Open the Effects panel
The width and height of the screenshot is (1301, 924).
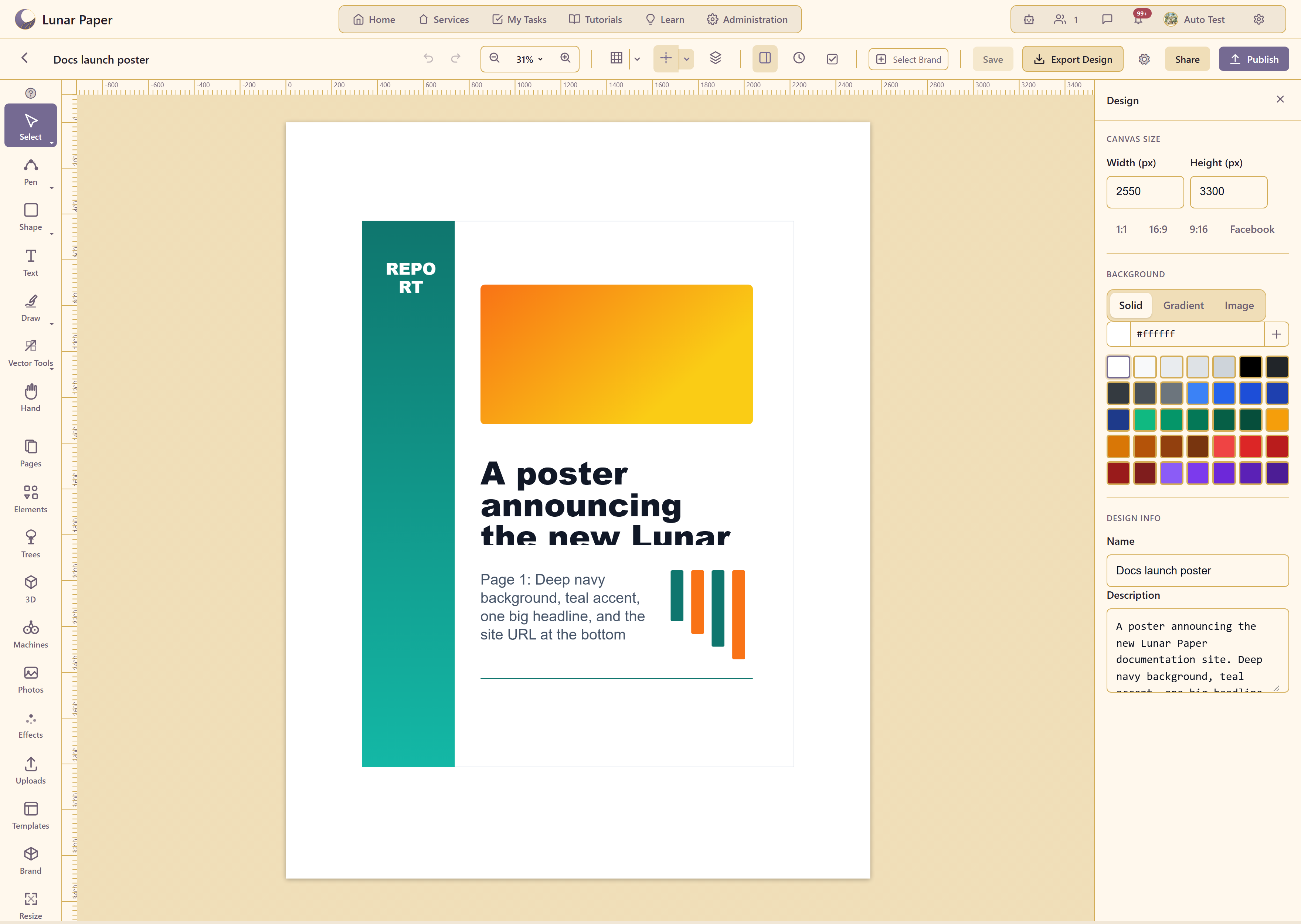point(31,725)
